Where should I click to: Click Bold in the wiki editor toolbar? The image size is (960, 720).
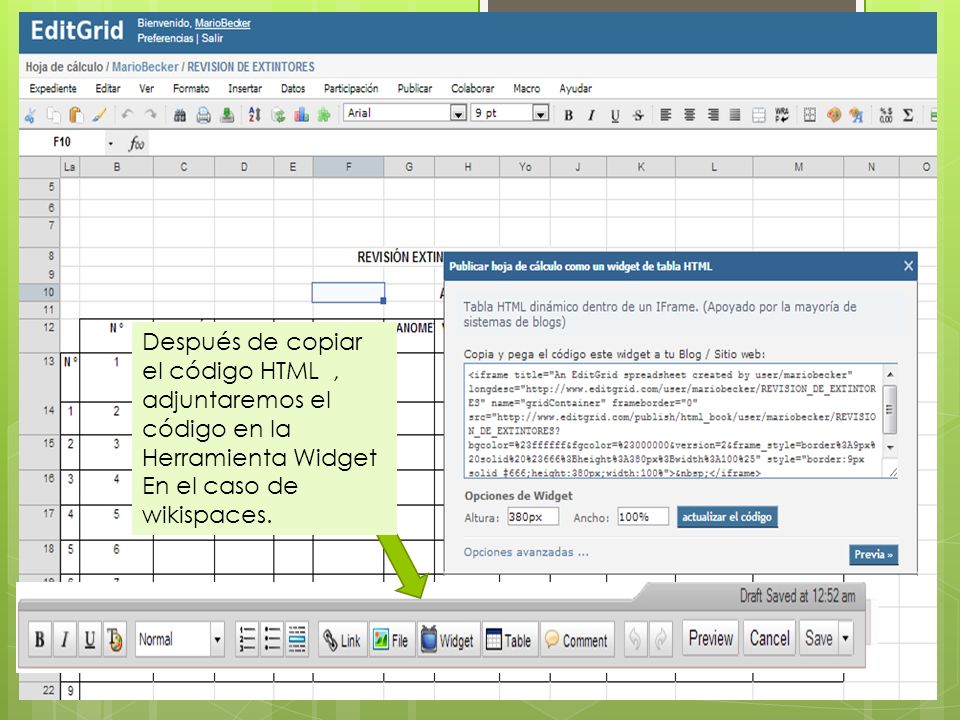pos(40,639)
